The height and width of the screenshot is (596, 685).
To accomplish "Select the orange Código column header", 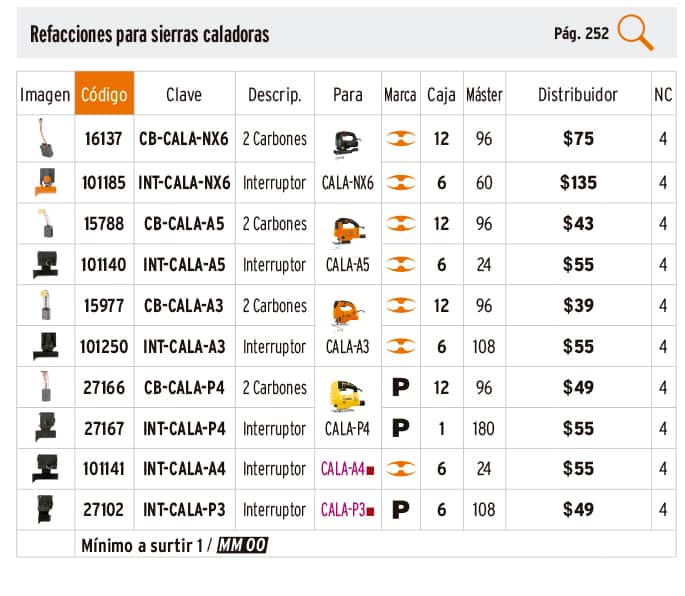I will 104,93.
